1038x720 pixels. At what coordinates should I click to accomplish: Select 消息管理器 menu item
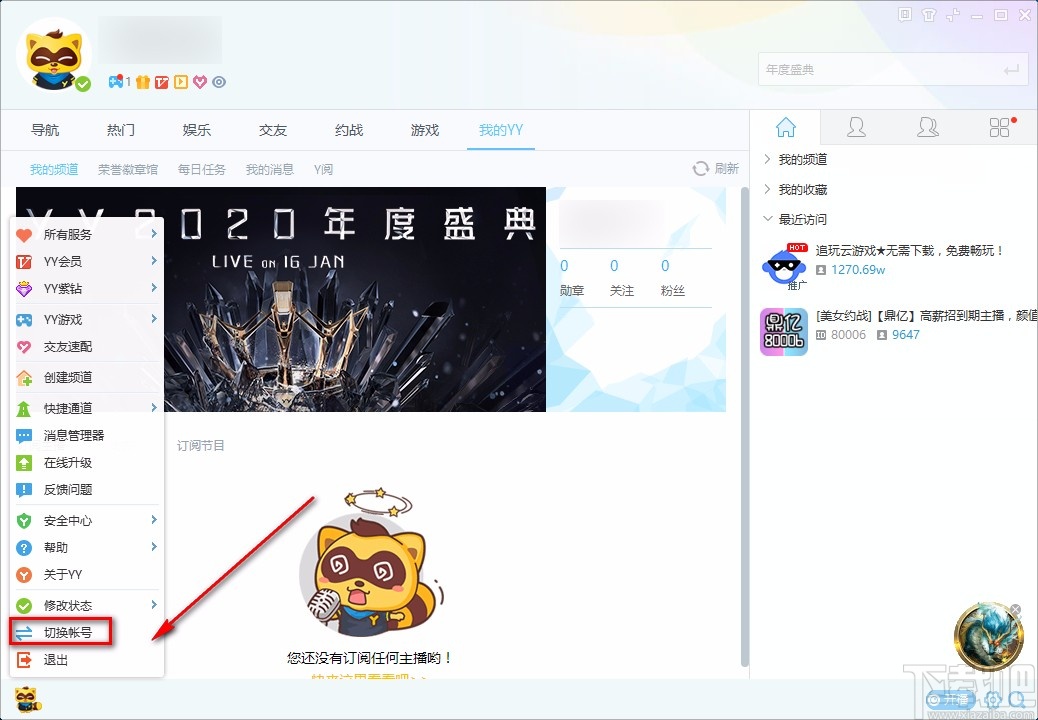pyautogui.click(x=87, y=435)
